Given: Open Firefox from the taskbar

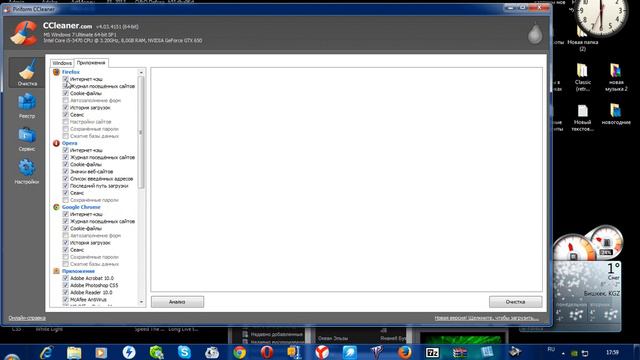Looking at the screenshot, I should [x=404, y=352].
